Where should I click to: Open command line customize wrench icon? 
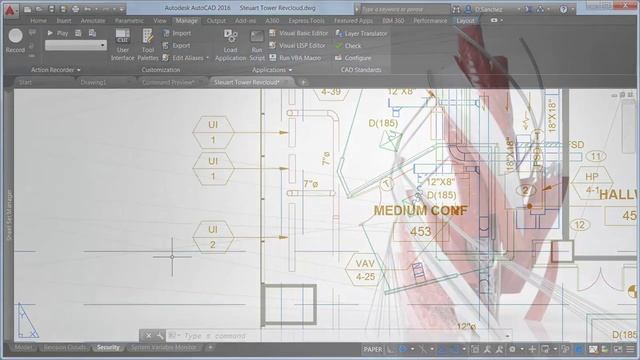160,336
